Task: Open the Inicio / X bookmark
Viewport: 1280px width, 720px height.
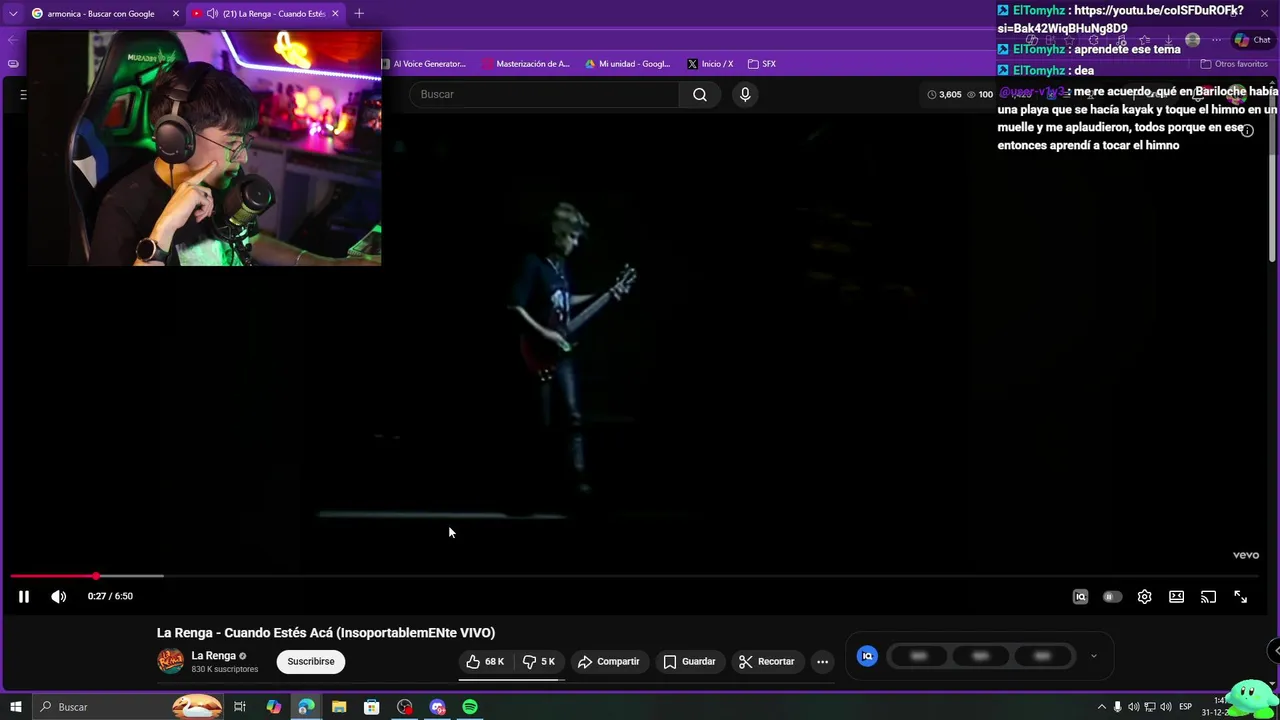Action: point(710,64)
